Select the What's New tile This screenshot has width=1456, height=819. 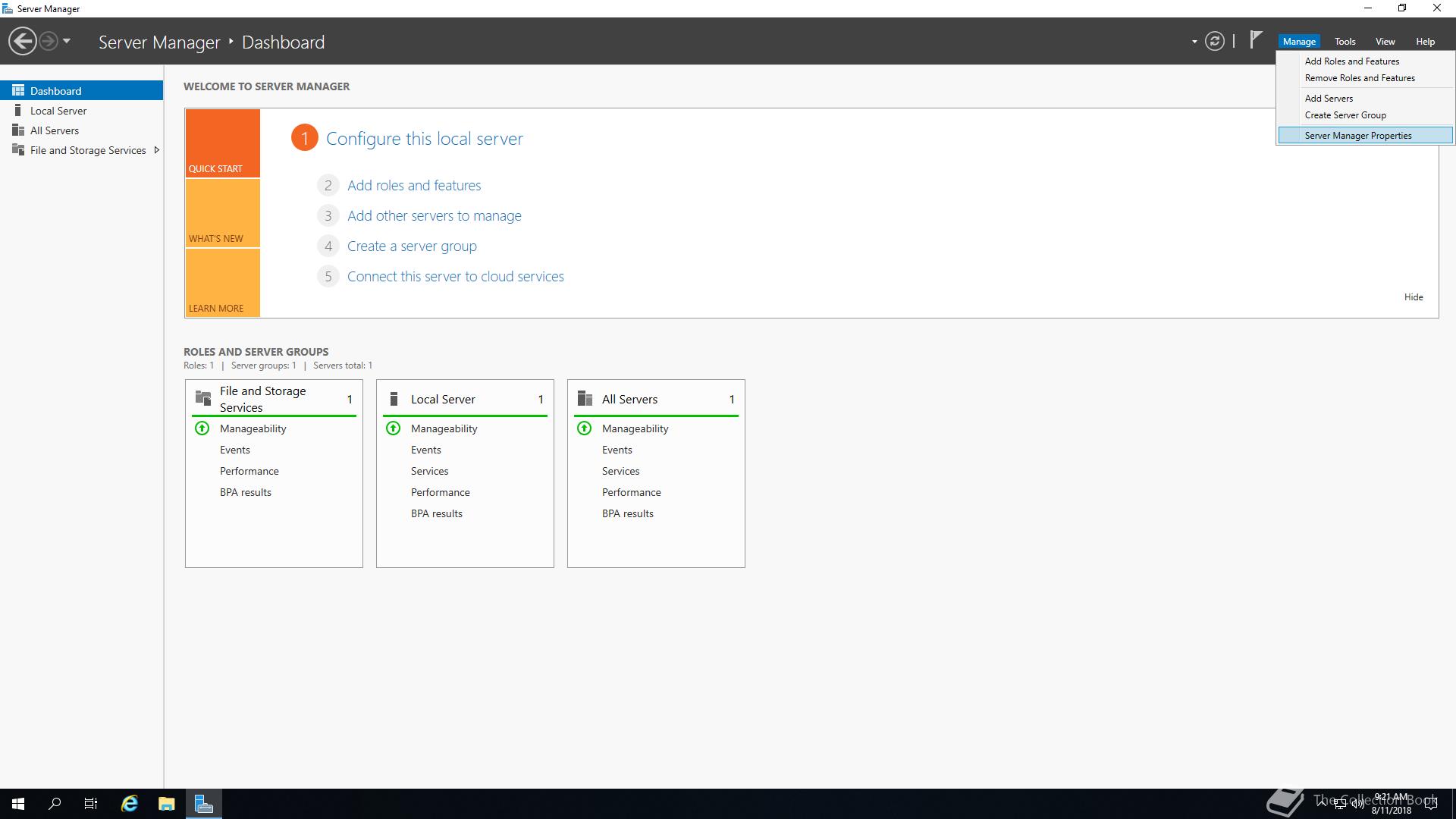[x=223, y=213]
